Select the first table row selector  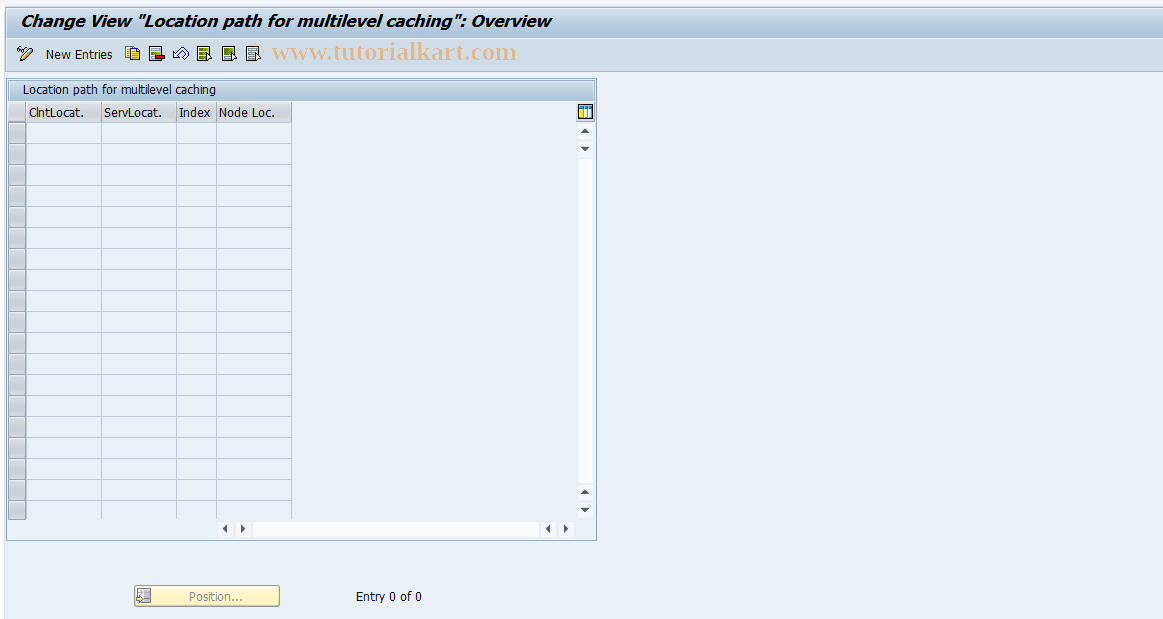click(17, 133)
